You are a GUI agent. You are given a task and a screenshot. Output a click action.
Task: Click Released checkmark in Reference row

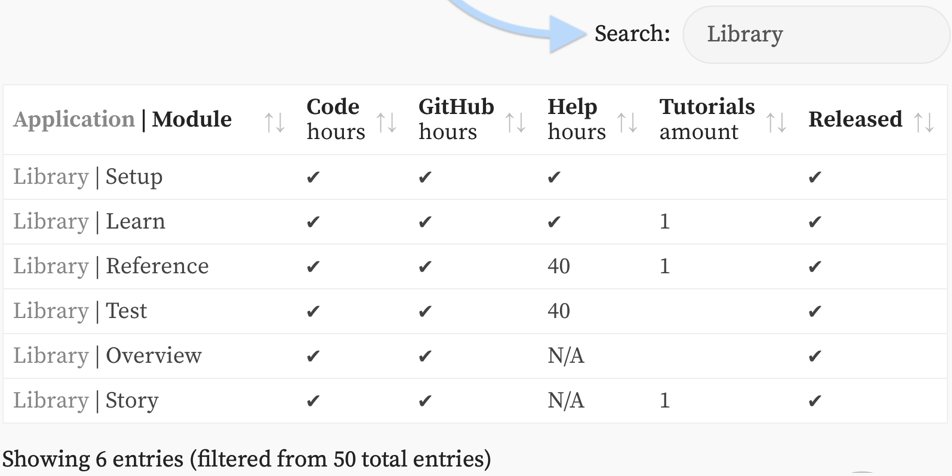815,268
